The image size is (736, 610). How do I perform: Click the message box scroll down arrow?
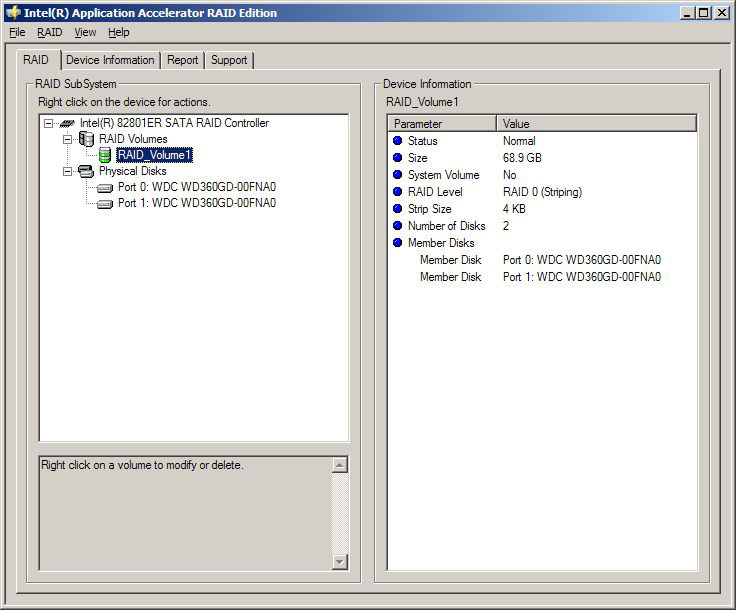point(339,561)
